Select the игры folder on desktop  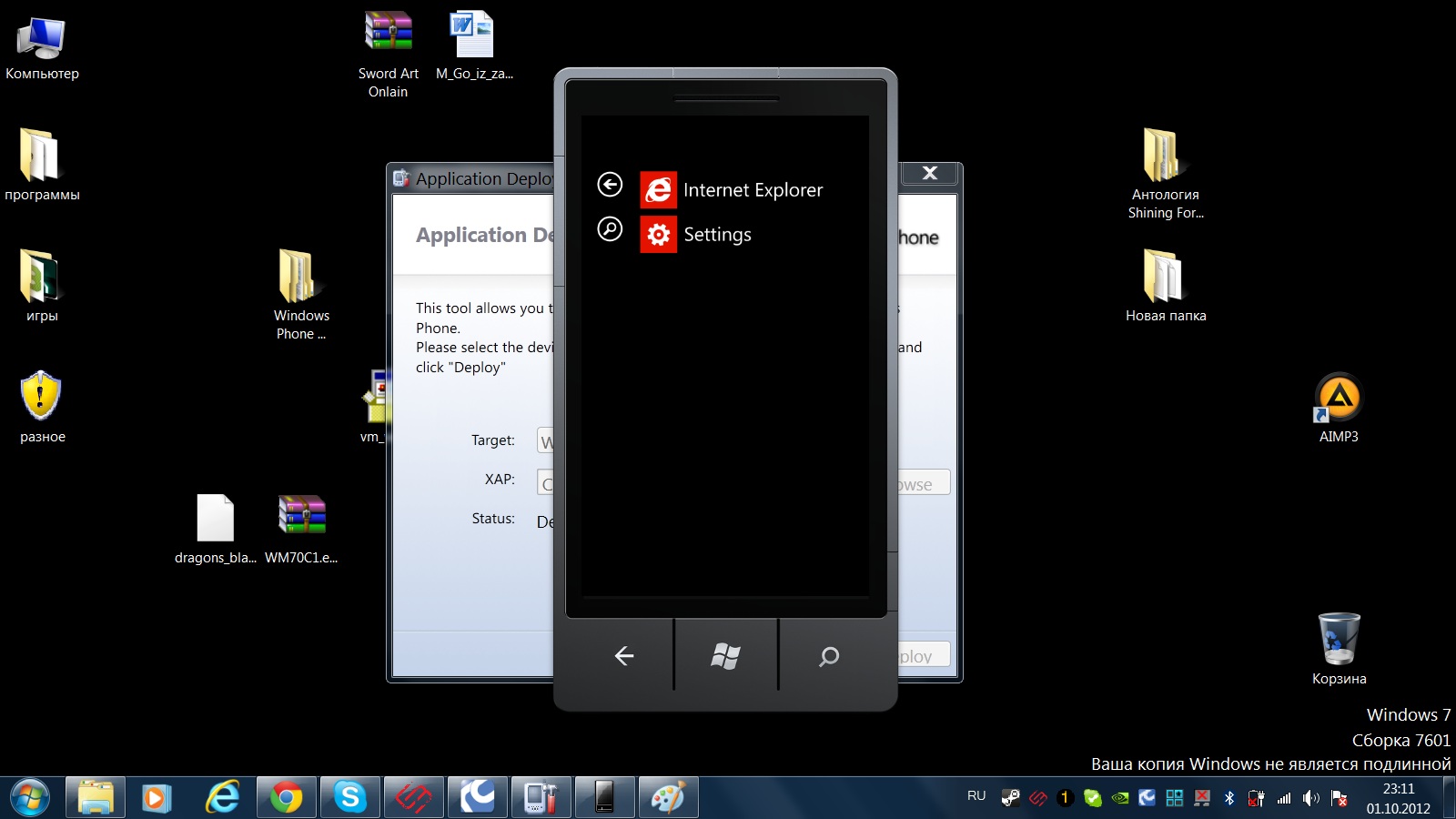tap(42, 287)
